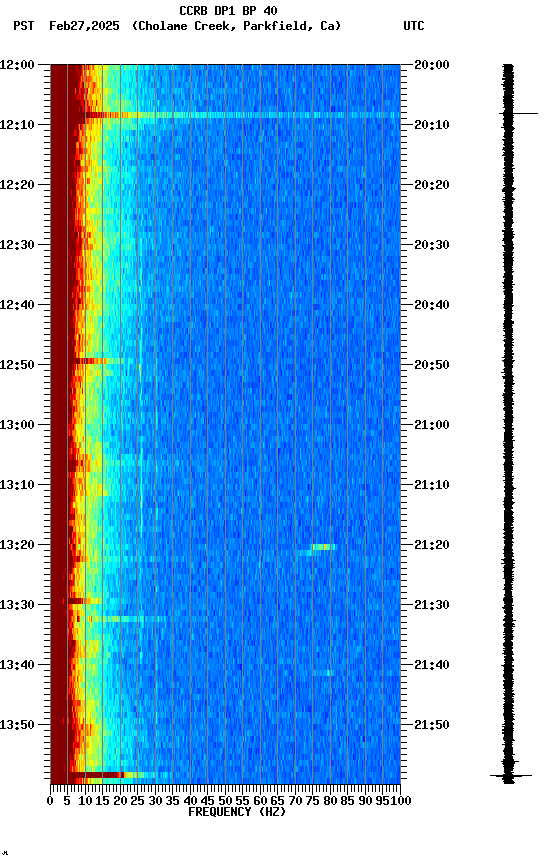Click the PST time label 13:00
Viewport: 552px width, 864px height.
(x=17, y=425)
